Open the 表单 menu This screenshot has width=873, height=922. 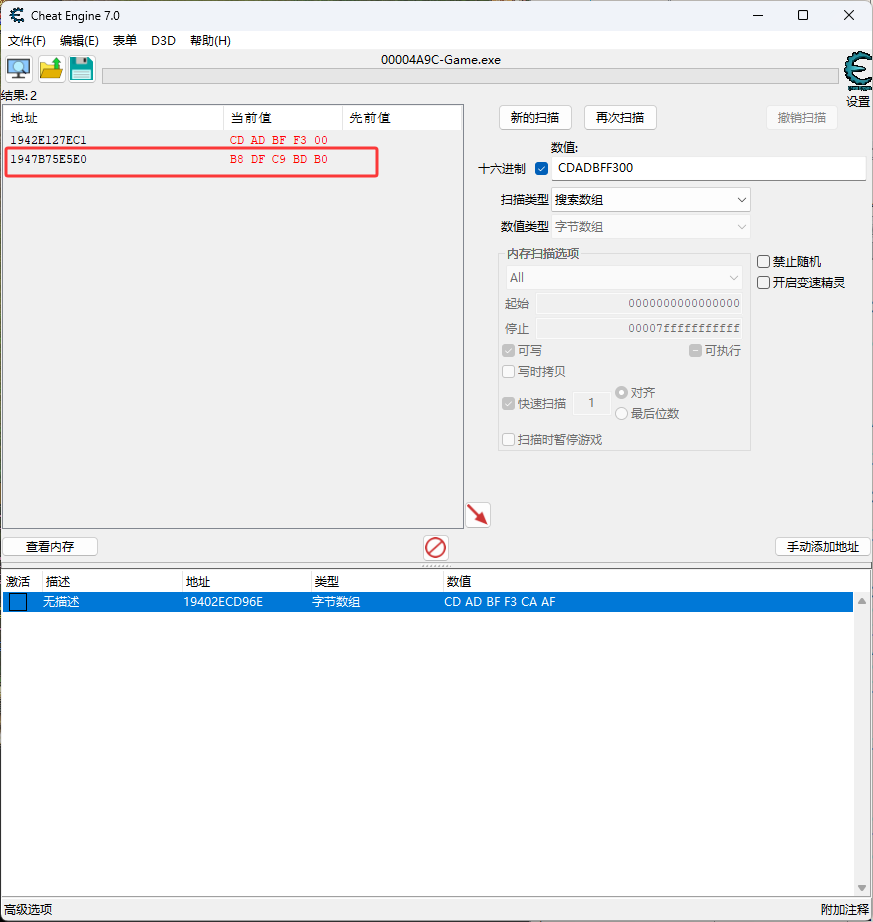pos(125,41)
